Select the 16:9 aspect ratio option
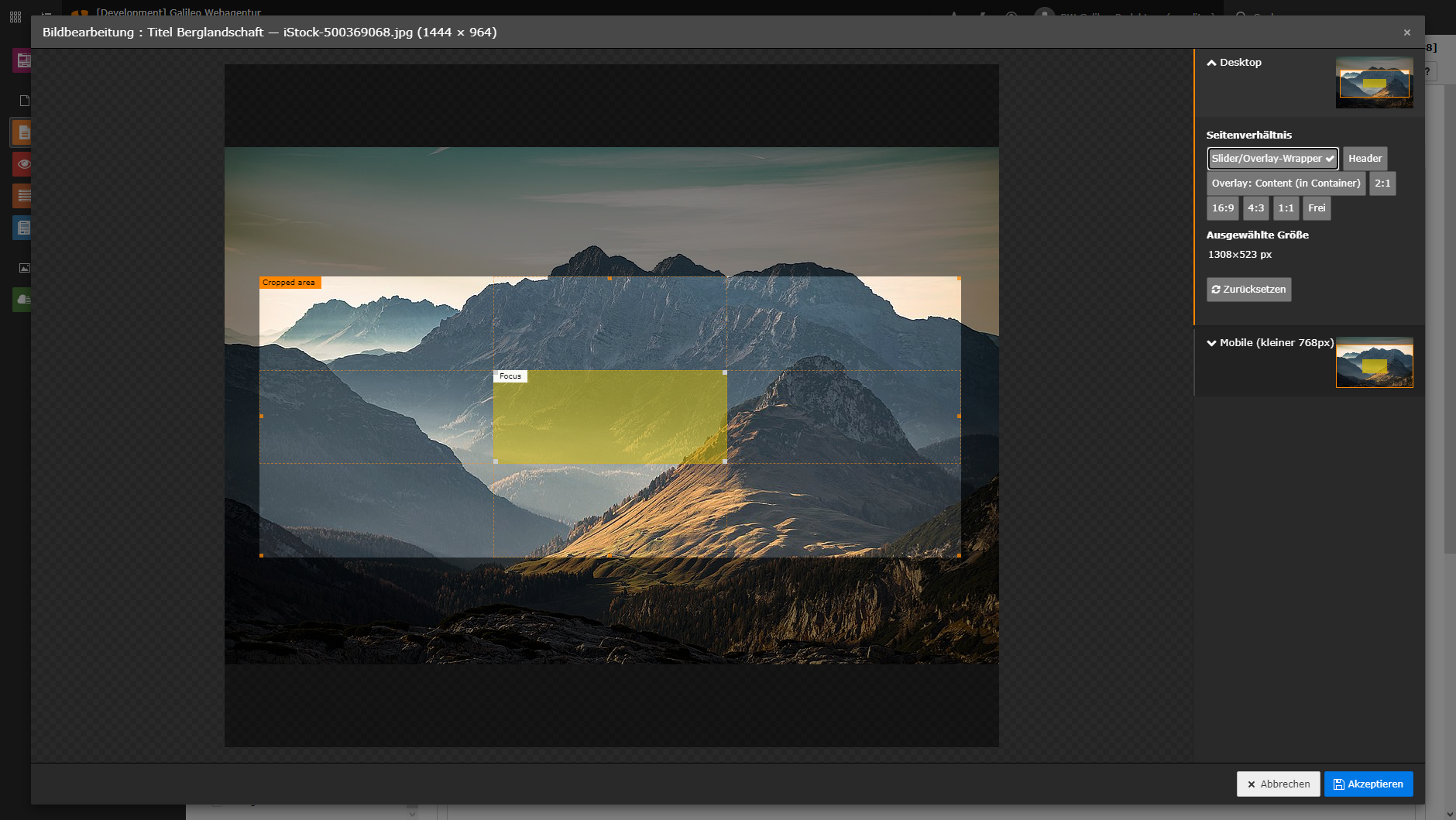Screen dimensions: 1456x820 click(1222, 208)
